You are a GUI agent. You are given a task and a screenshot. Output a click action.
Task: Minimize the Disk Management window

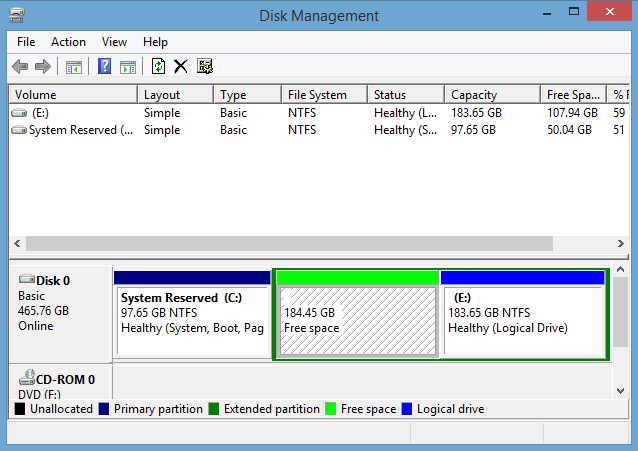[x=547, y=12]
